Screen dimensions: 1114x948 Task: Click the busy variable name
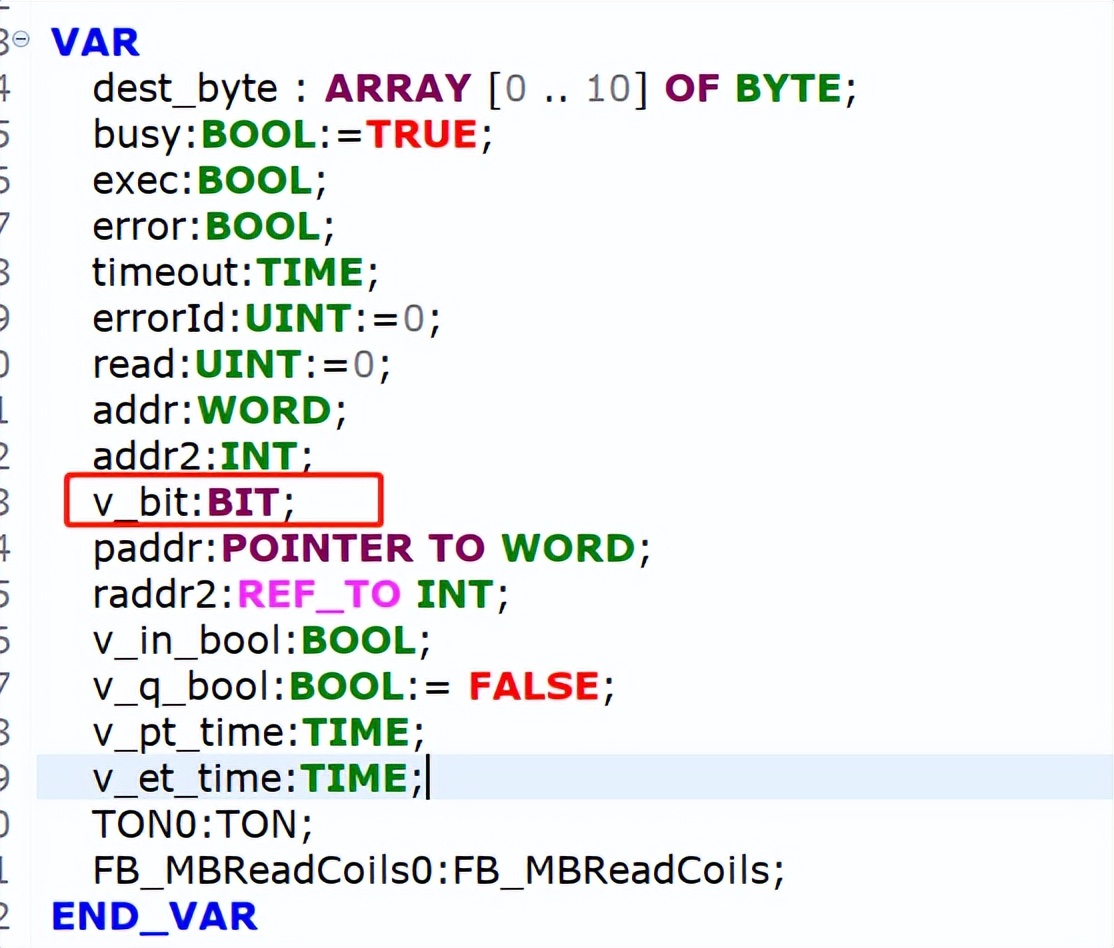(x=138, y=135)
